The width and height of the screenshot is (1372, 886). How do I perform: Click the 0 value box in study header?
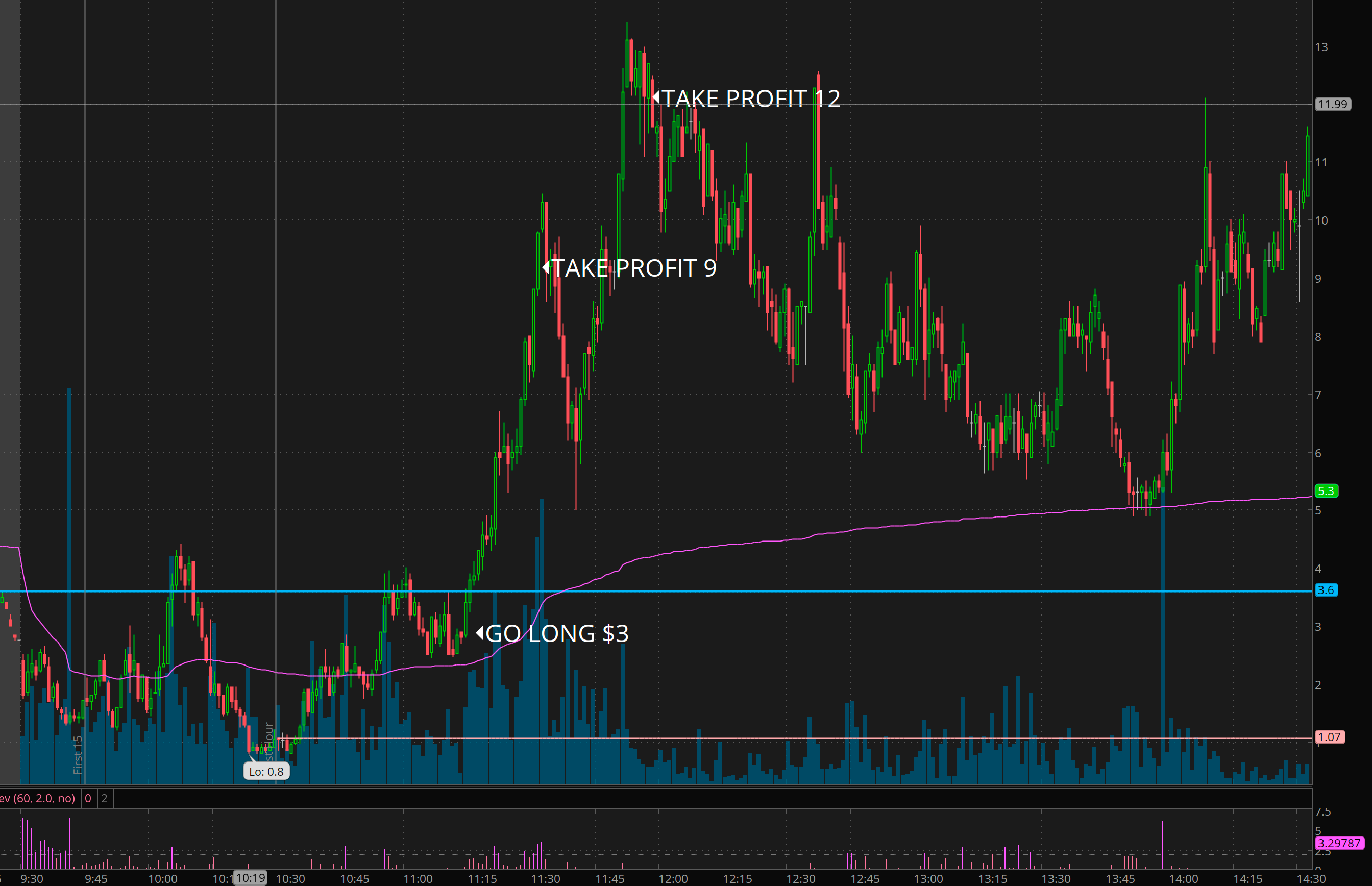pyautogui.click(x=88, y=798)
